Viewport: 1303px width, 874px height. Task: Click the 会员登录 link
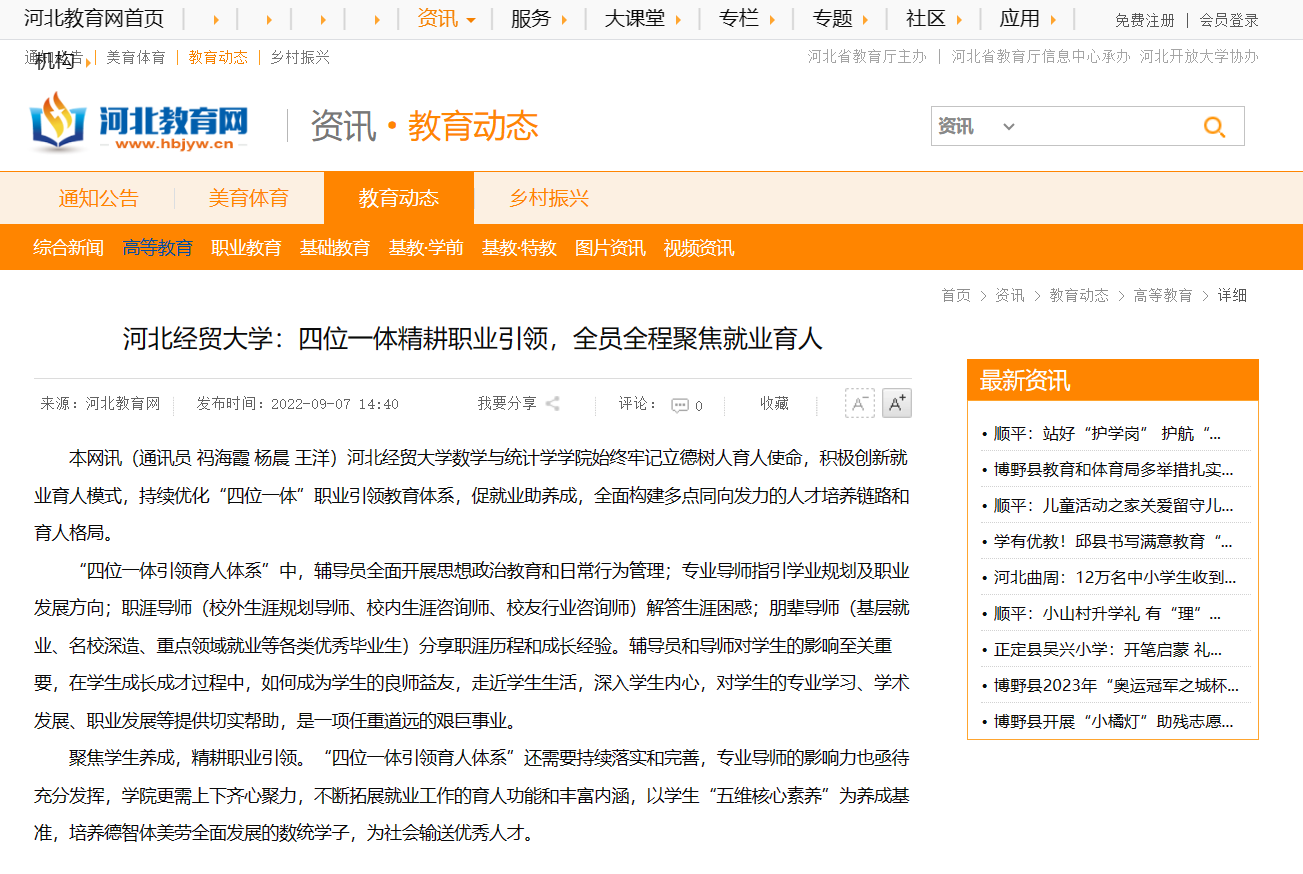pyautogui.click(x=1229, y=20)
